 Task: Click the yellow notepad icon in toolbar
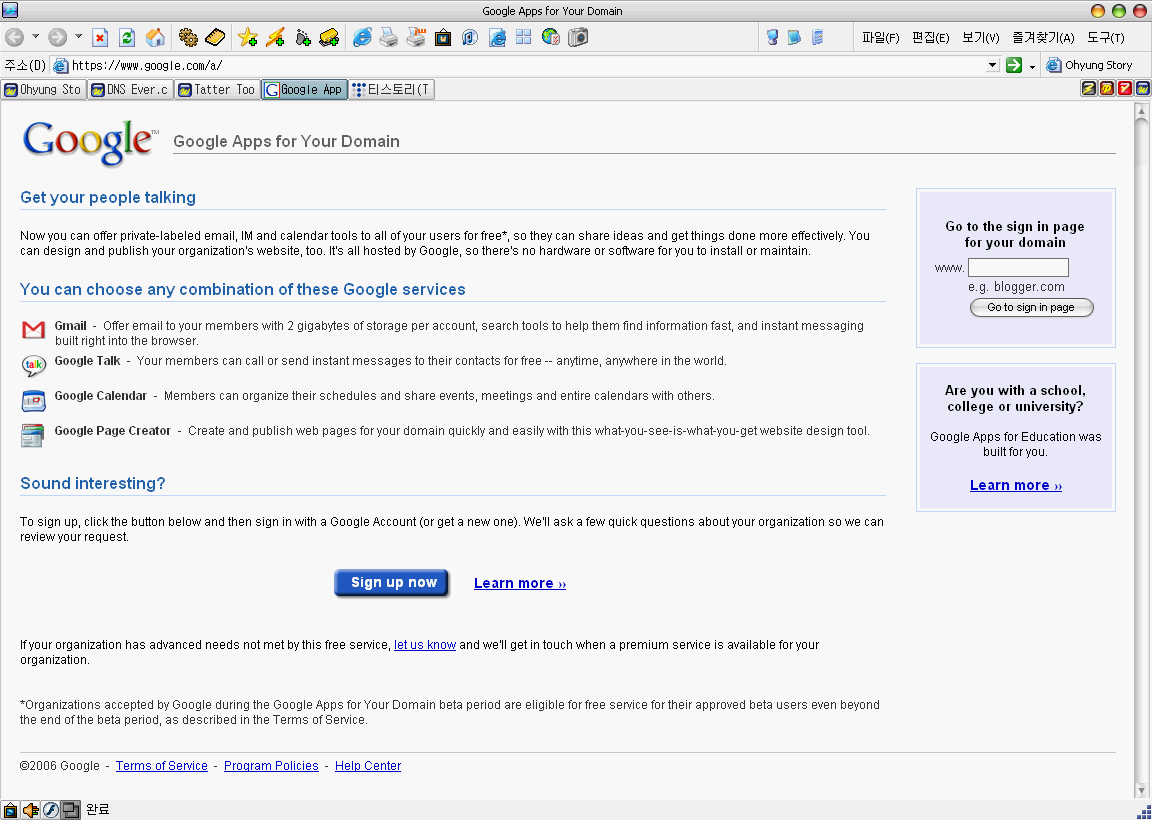pyautogui.click(x=215, y=37)
